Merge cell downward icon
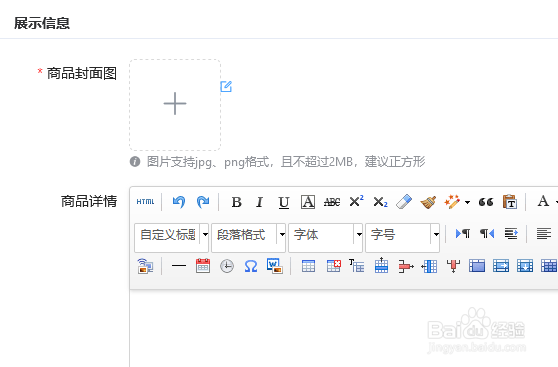The width and height of the screenshot is (558, 367). (525, 266)
